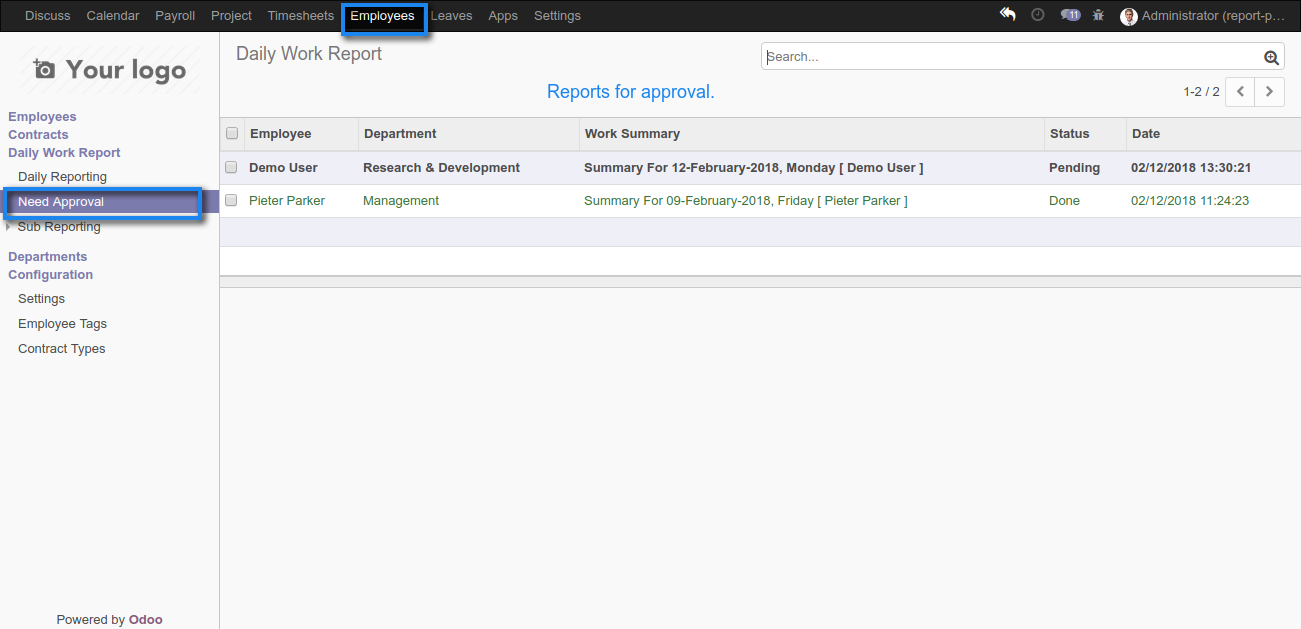Open Employee Tags in sidebar
1301x629 pixels.
coord(62,324)
